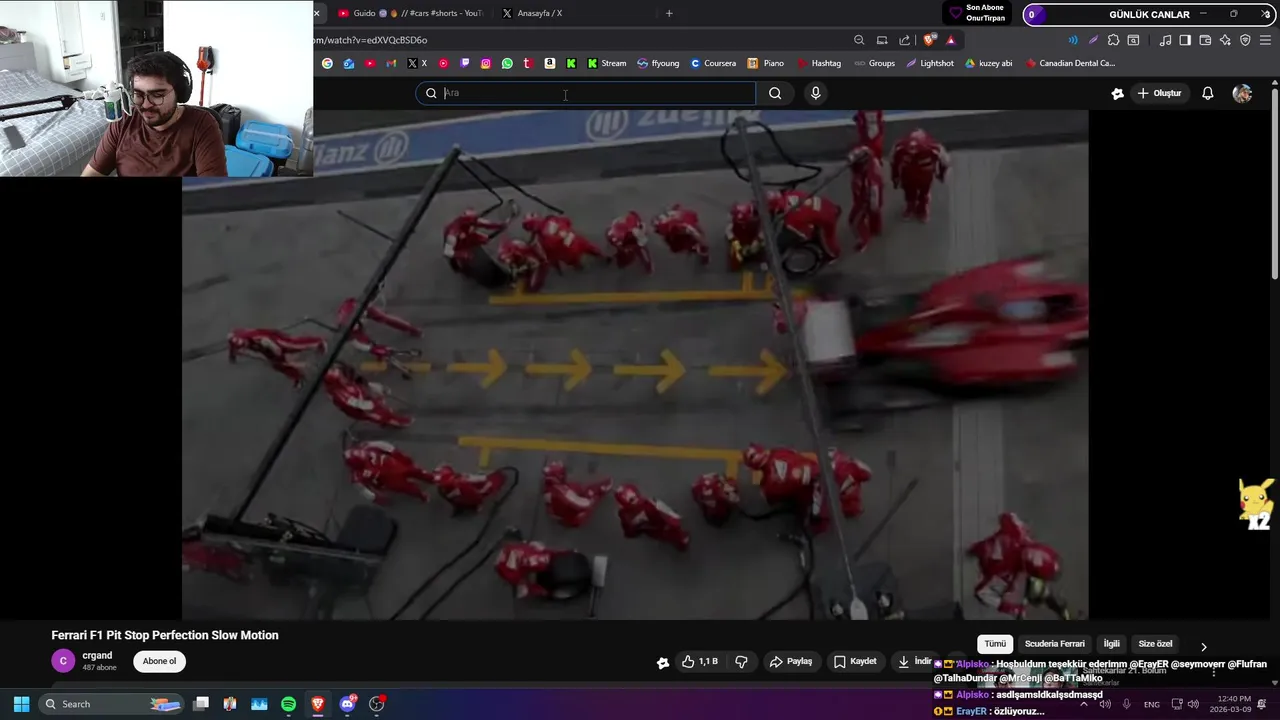1280x720 pixels.
Task: Open the Coursera bookmark
Action: [712, 63]
